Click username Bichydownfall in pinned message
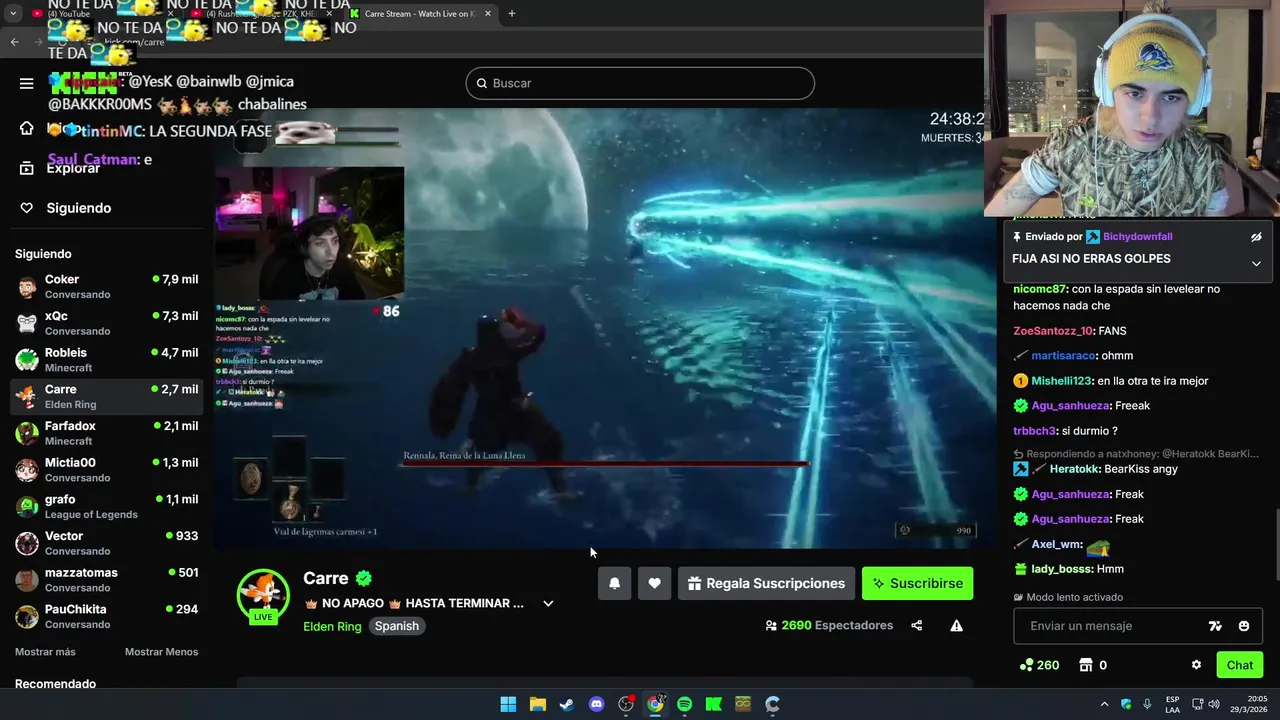Viewport: 1280px width, 720px height. 1137,237
